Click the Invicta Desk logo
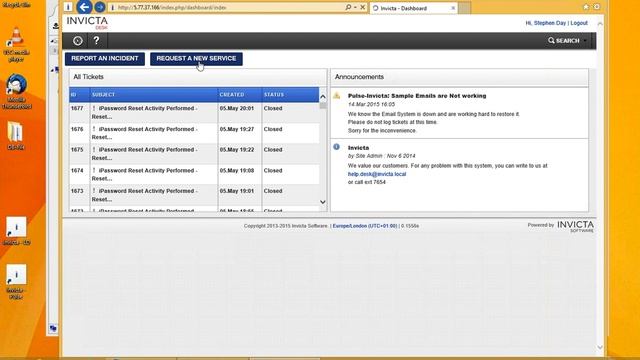 [x=87, y=23]
